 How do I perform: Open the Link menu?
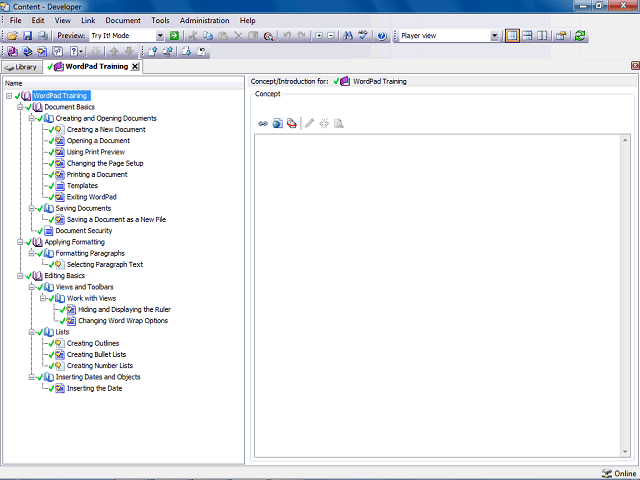tap(88, 20)
